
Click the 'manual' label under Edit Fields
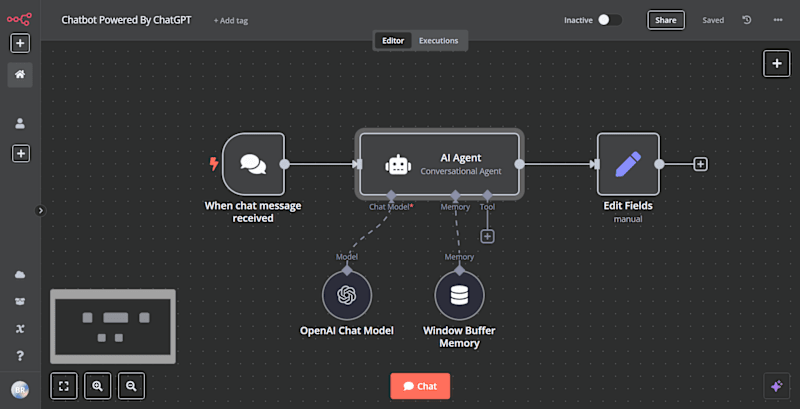pyautogui.click(x=628, y=219)
